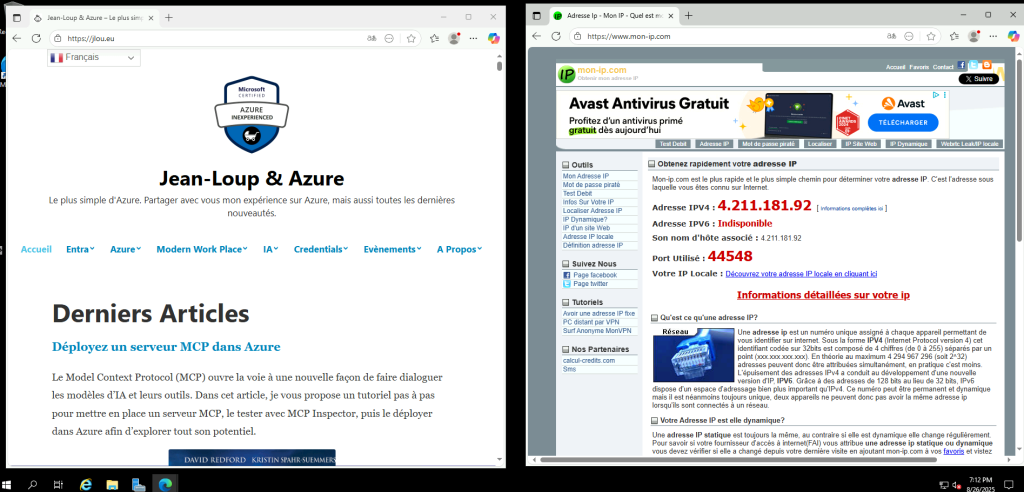Open File Explorer from the taskbar

point(112,484)
